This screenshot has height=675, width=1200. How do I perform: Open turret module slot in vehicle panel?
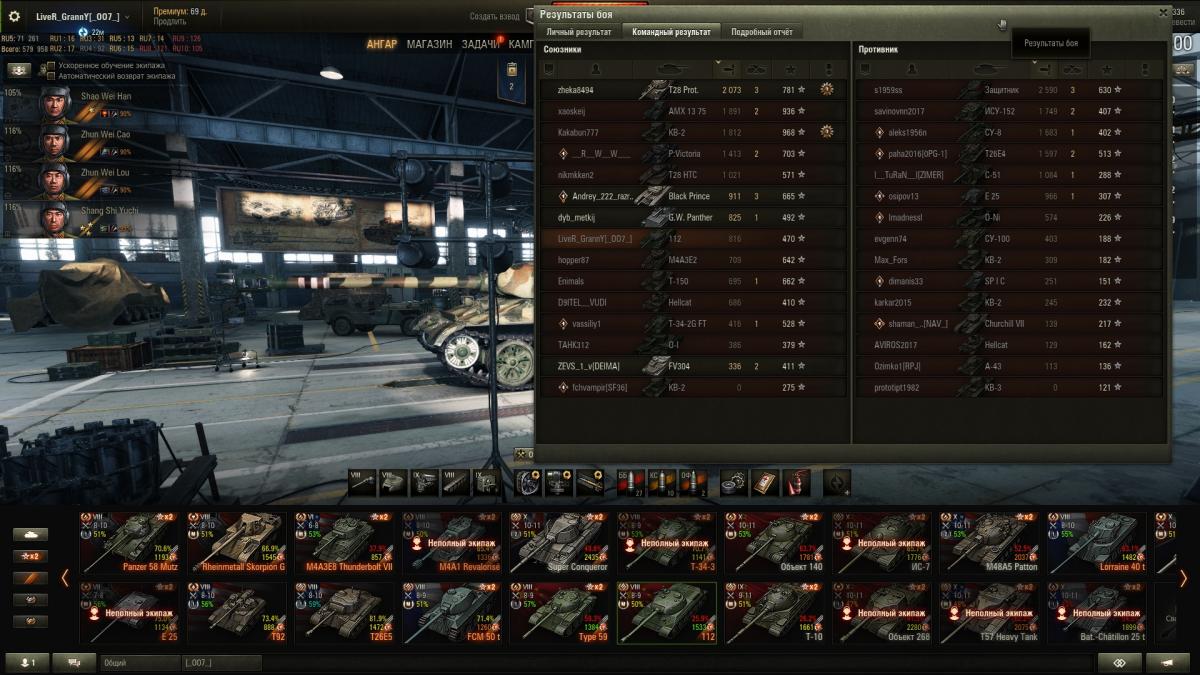393,482
